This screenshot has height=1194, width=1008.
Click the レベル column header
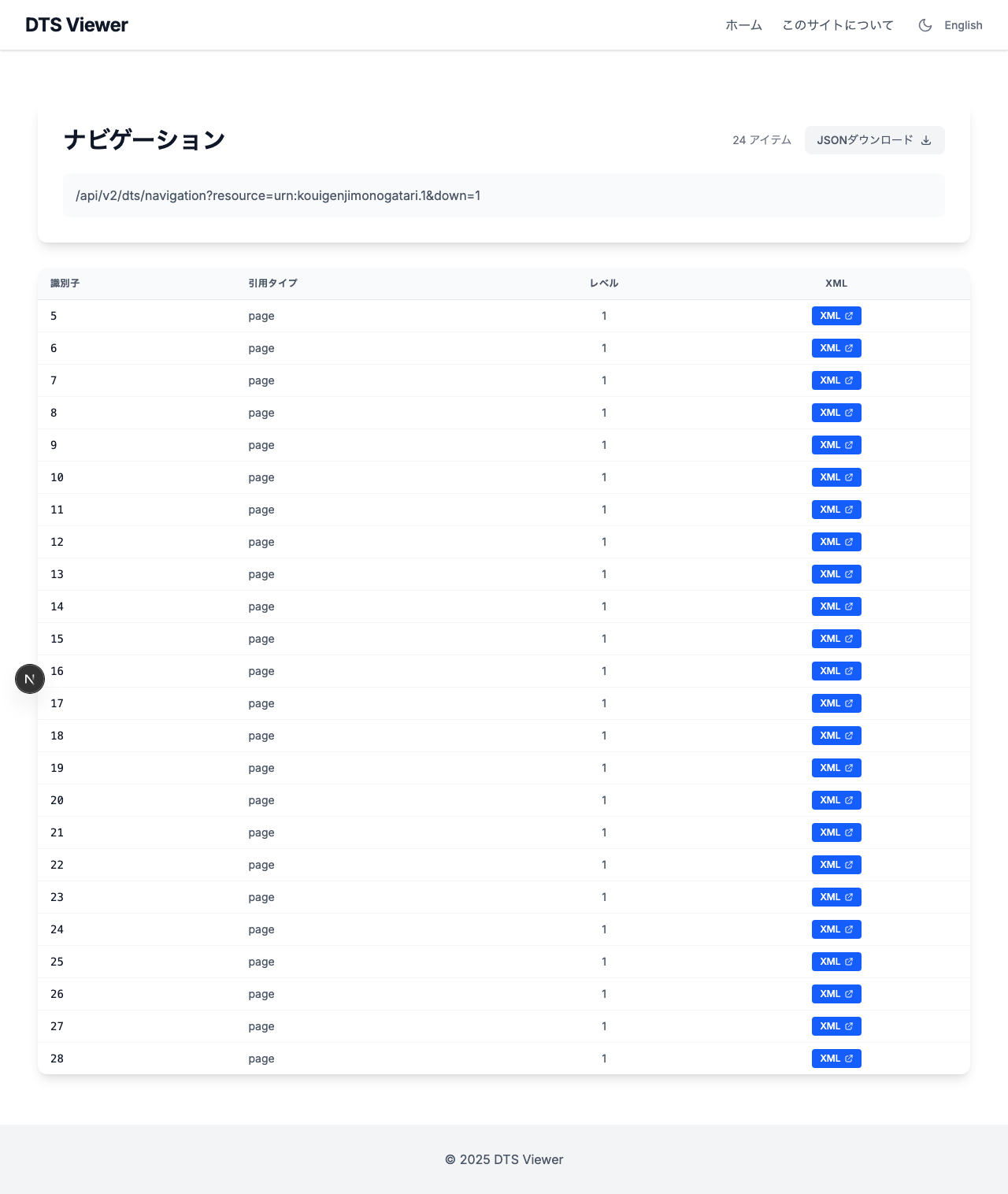tap(603, 283)
